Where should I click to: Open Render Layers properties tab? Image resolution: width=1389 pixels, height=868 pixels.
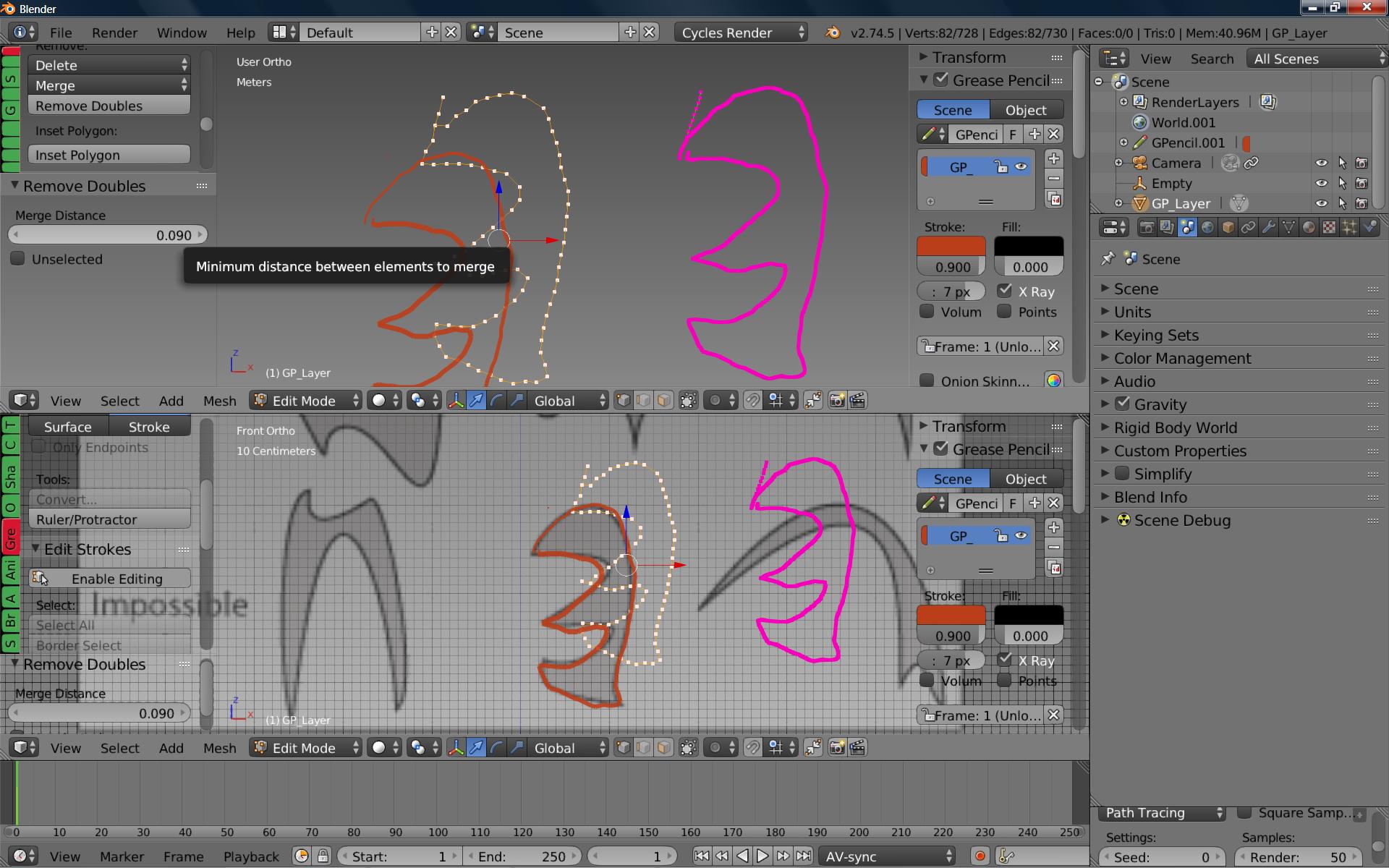coord(1167,228)
